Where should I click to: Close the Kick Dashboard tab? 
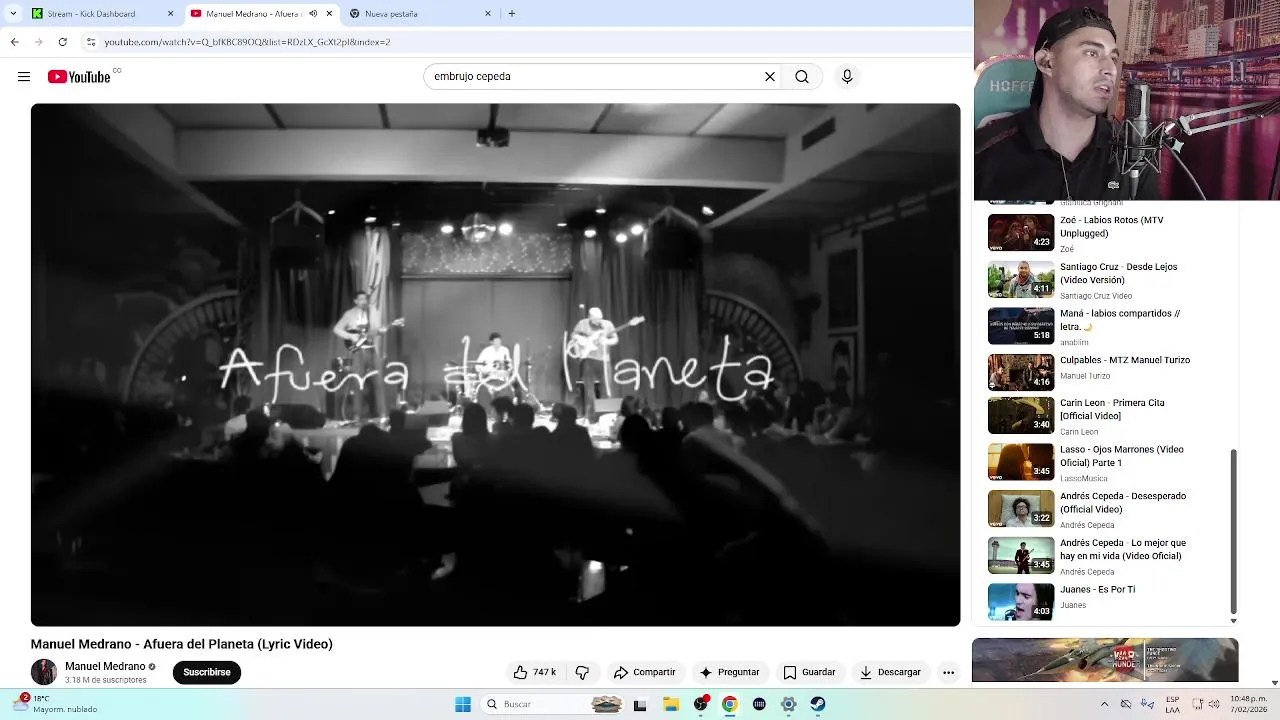point(170,14)
